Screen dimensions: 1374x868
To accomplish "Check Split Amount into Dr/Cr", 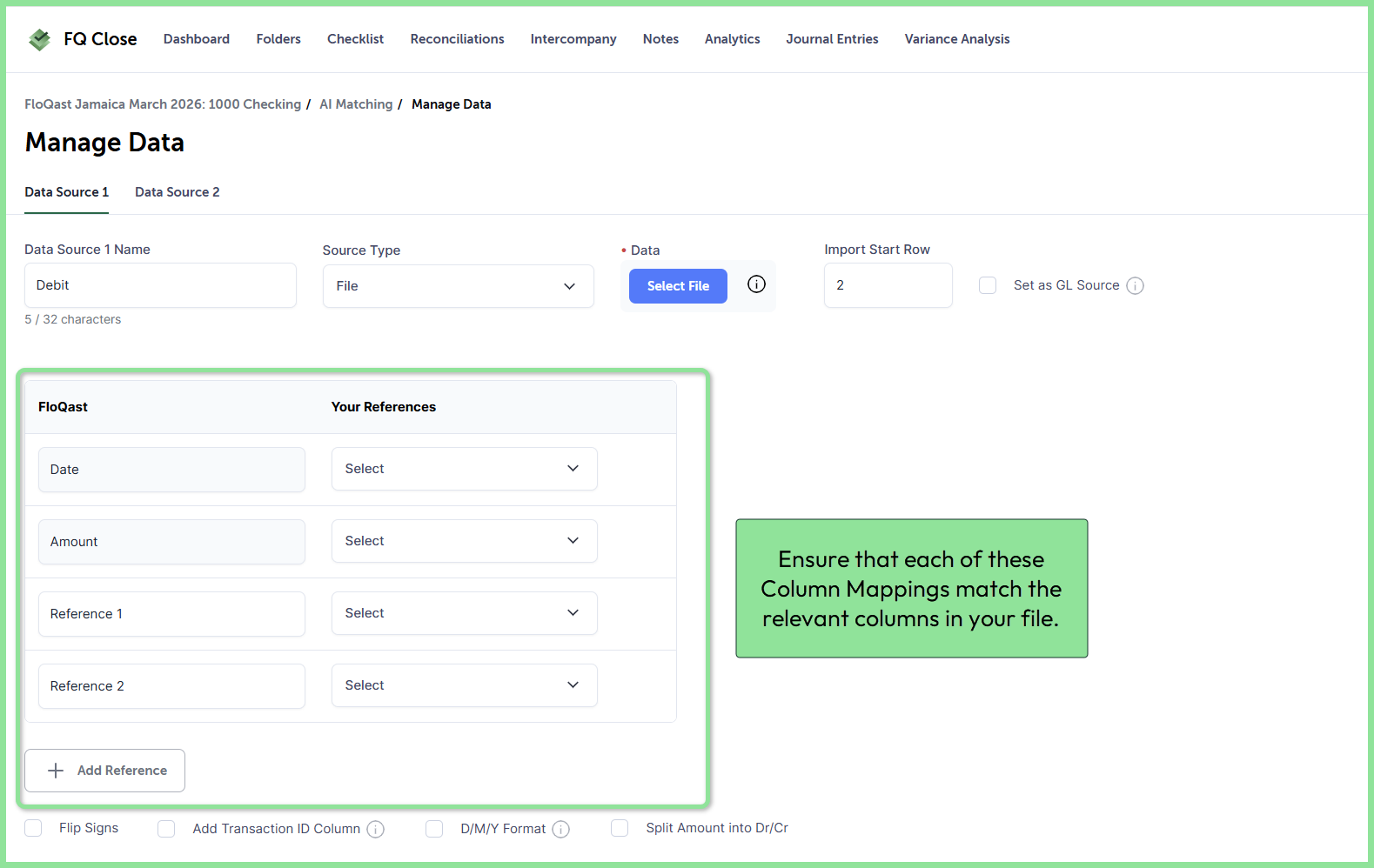I will (x=620, y=828).
